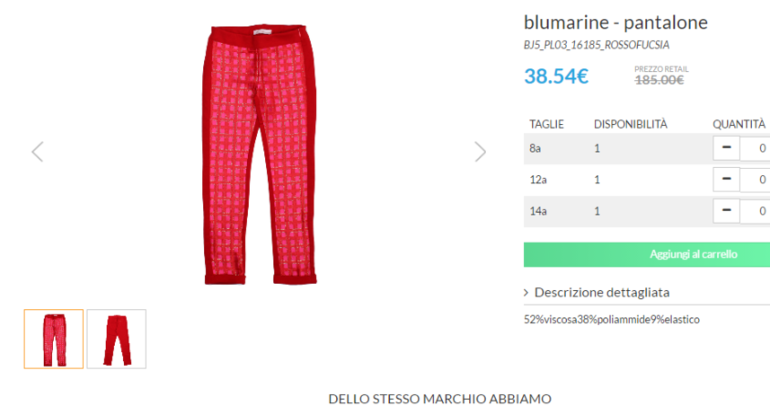Click DELLO STESSO MARCHIO ABBIAMO heading
This screenshot has width=770, height=406.
click(440, 399)
